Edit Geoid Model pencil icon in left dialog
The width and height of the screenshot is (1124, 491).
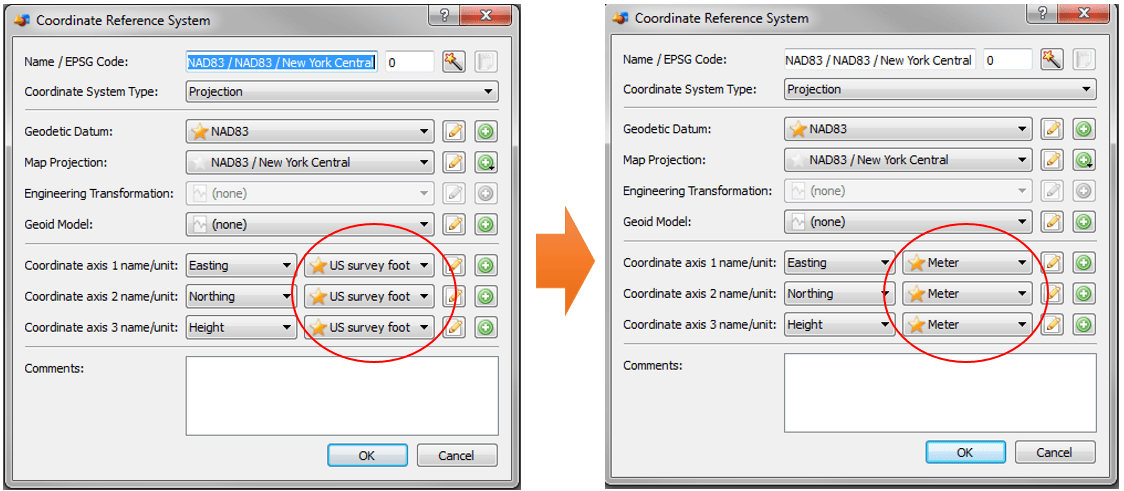pyautogui.click(x=453, y=224)
